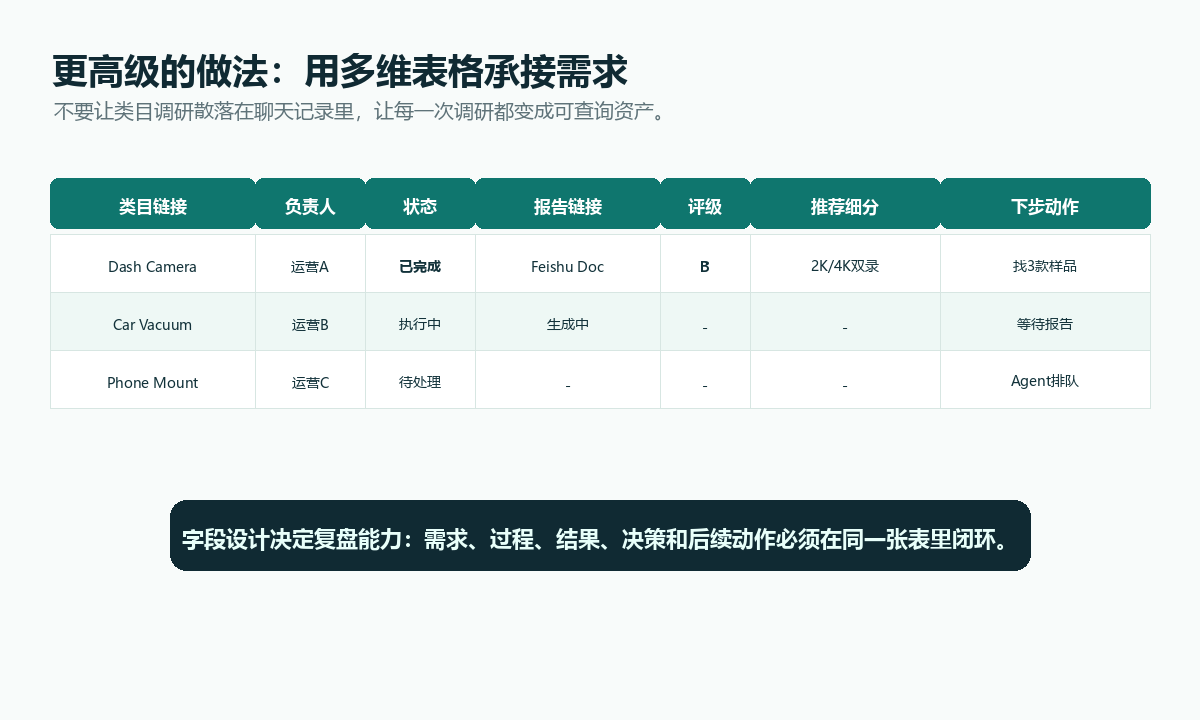Click the 报告链接 column header

coord(568,204)
